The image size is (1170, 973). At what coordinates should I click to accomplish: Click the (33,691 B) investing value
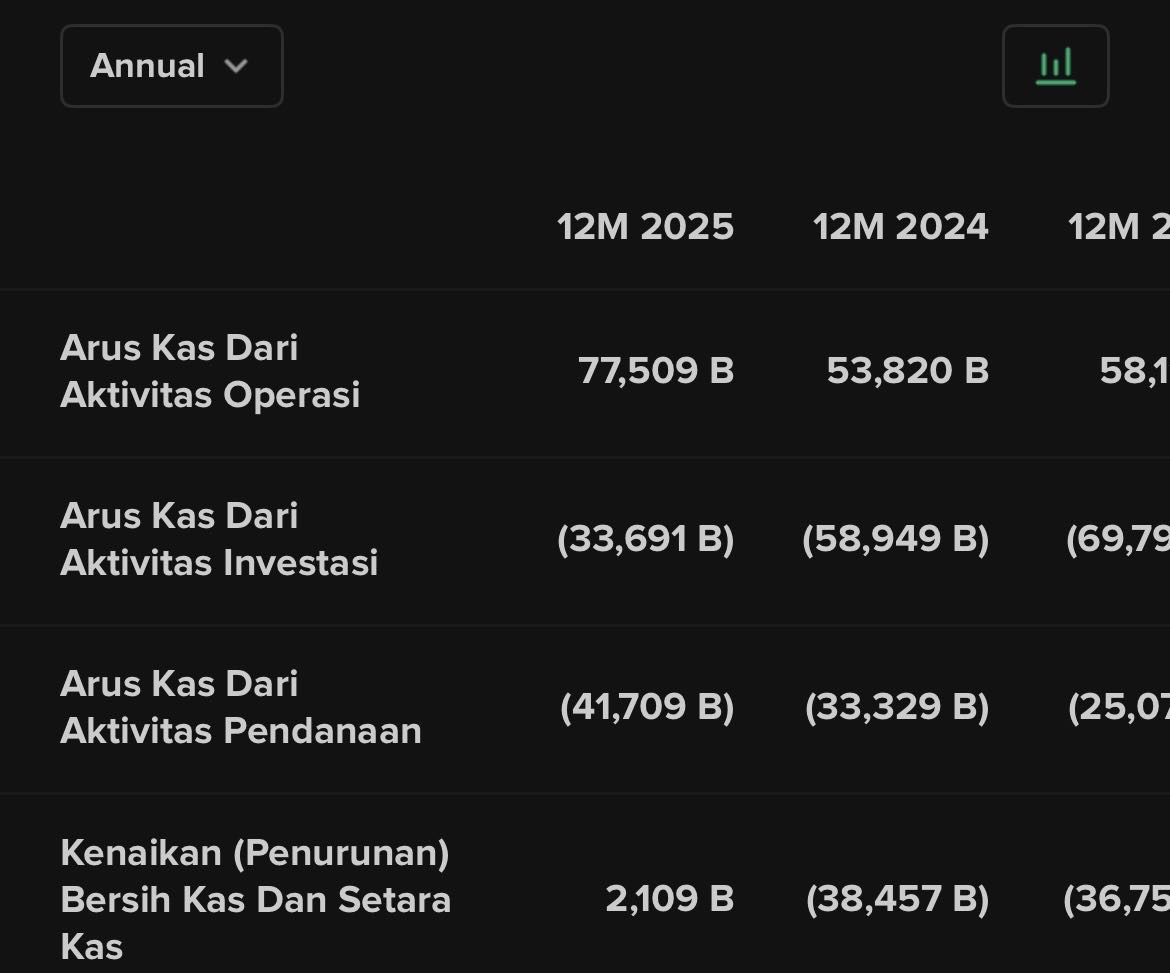[x=645, y=539]
